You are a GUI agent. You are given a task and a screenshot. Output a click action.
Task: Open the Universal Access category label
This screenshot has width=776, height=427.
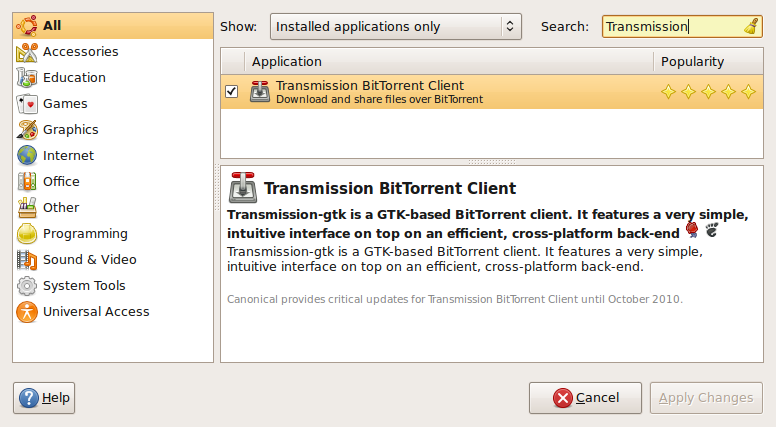96,312
